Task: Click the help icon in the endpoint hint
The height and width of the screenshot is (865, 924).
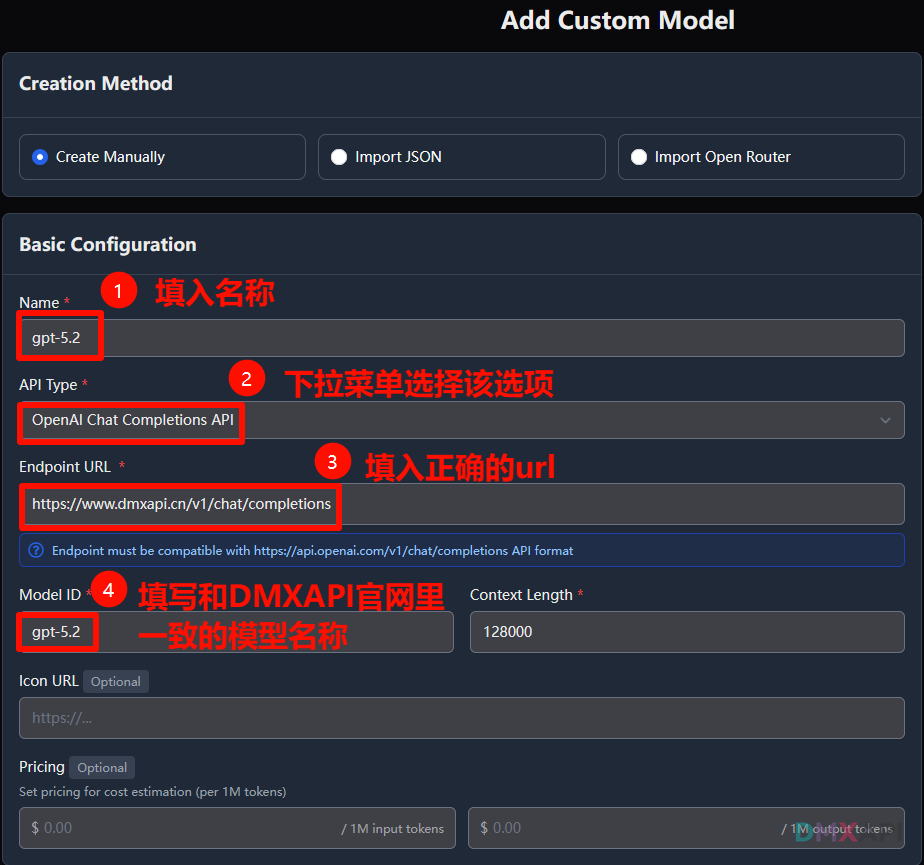Action: 36,550
